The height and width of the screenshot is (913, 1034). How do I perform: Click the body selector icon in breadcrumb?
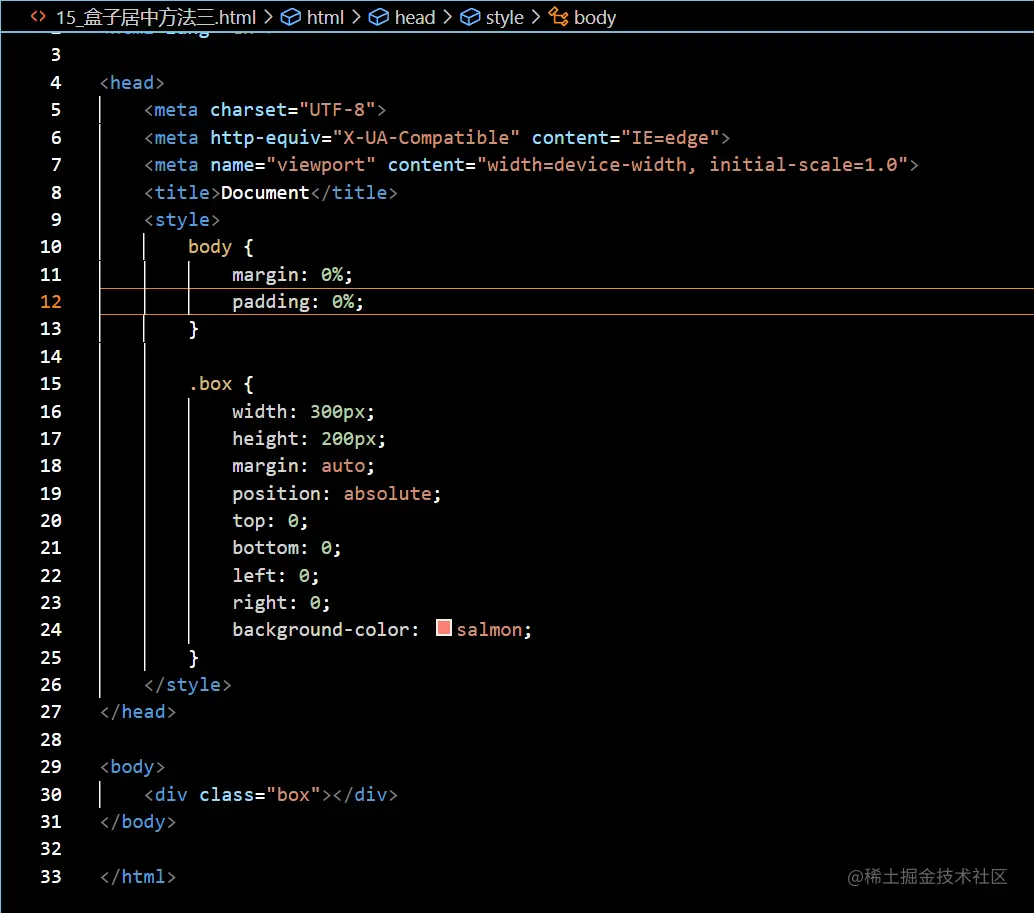coord(559,17)
